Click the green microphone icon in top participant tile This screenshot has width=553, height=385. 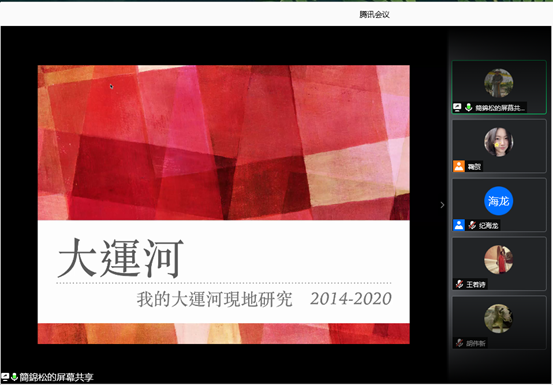point(468,107)
